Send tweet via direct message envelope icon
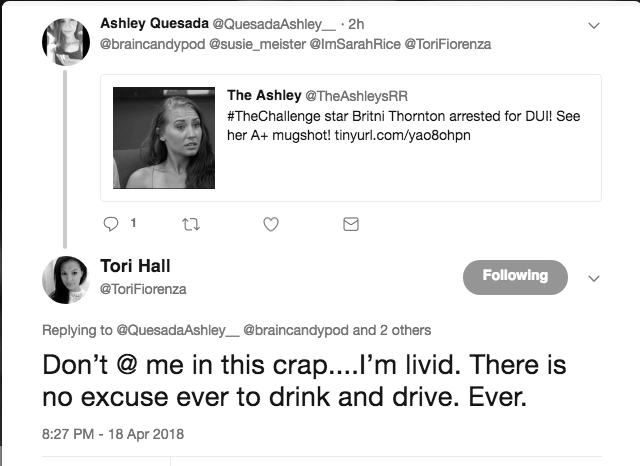The height and width of the screenshot is (466, 640). [351, 224]
